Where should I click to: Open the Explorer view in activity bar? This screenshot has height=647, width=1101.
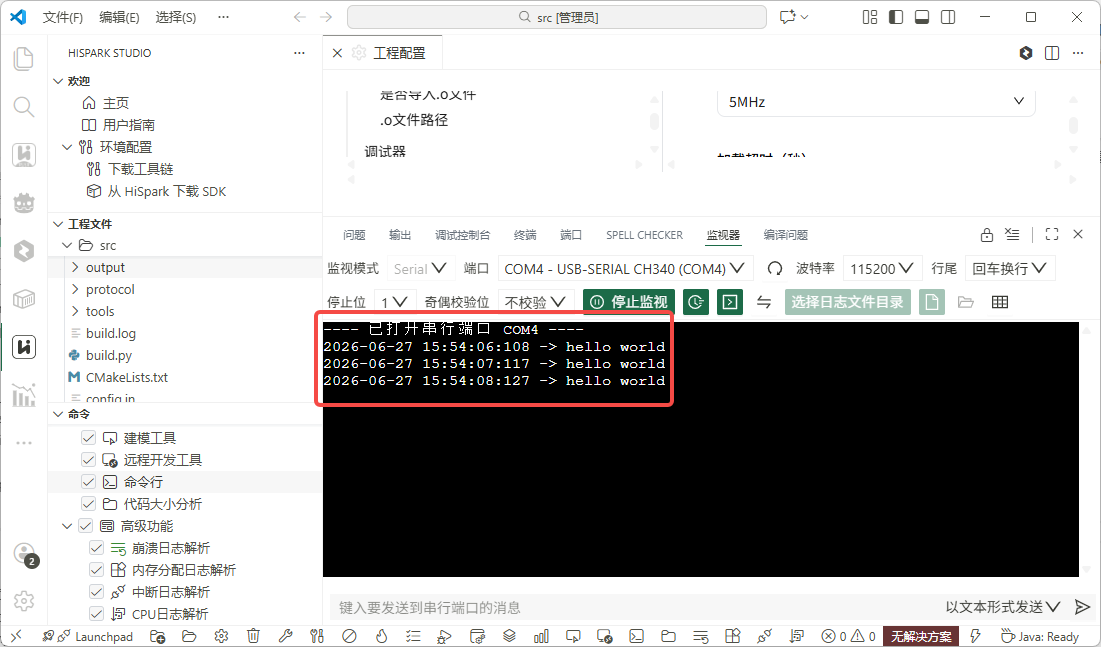click(x=24, y=58)
